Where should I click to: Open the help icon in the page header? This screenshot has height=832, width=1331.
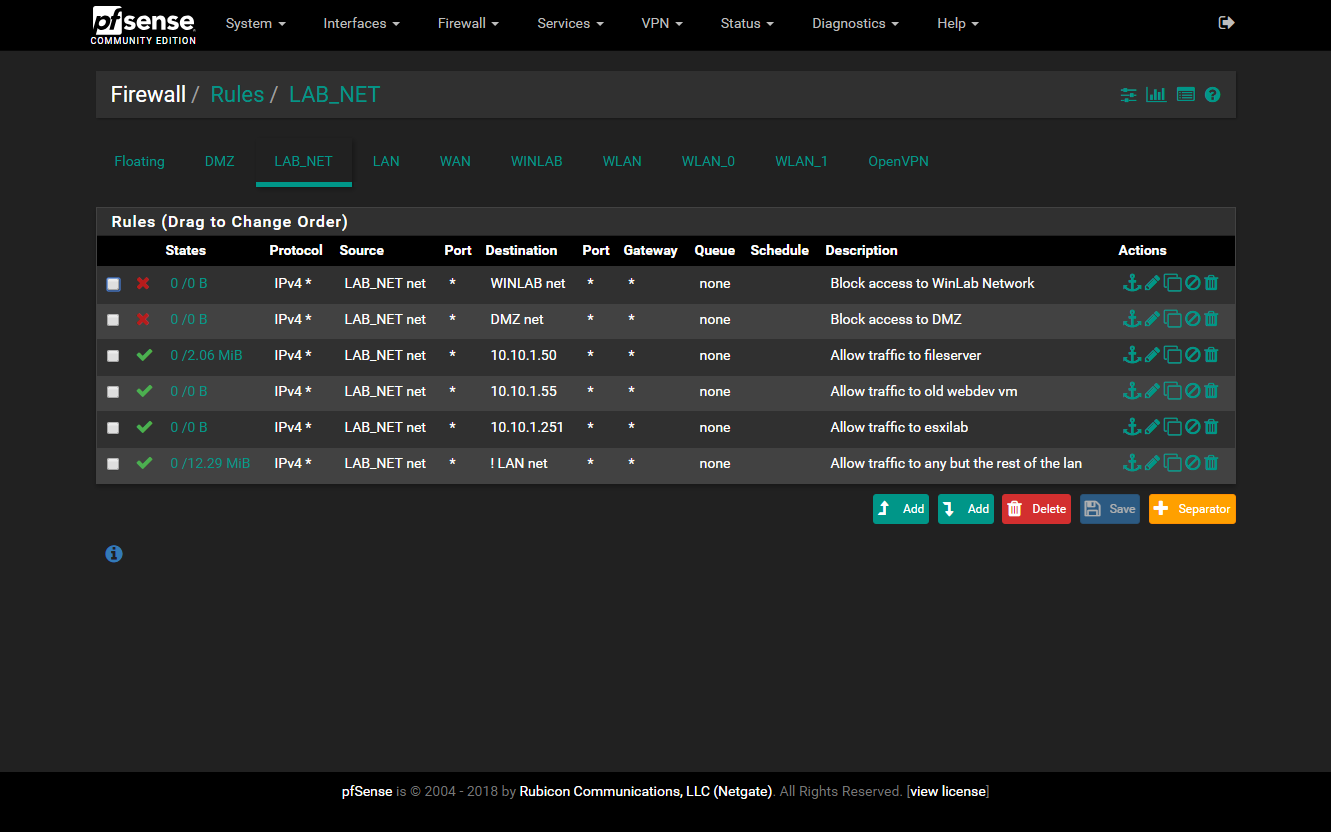[1212, 94]
